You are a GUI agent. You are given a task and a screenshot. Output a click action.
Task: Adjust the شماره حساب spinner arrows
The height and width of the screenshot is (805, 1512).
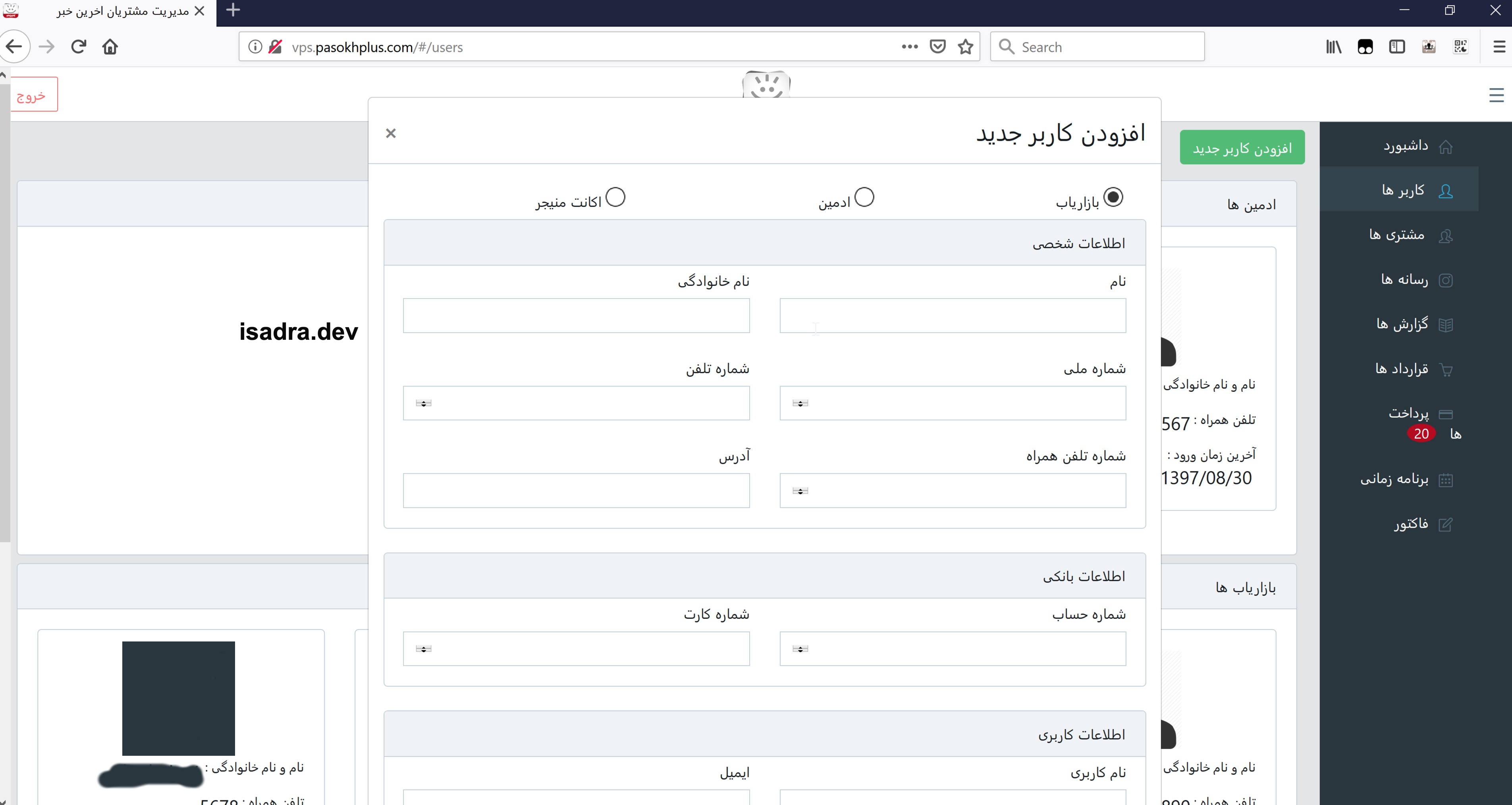tap(800, 649)
